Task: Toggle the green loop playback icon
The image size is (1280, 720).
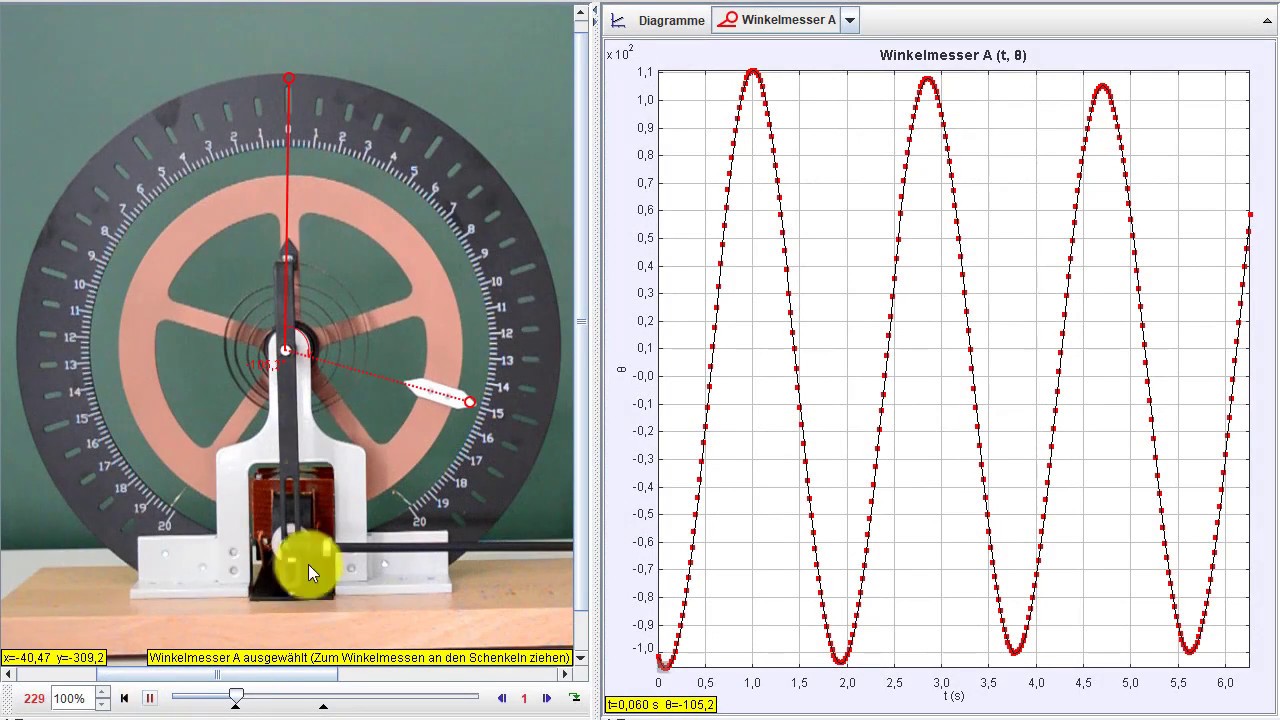Action: tap(575, 698)
